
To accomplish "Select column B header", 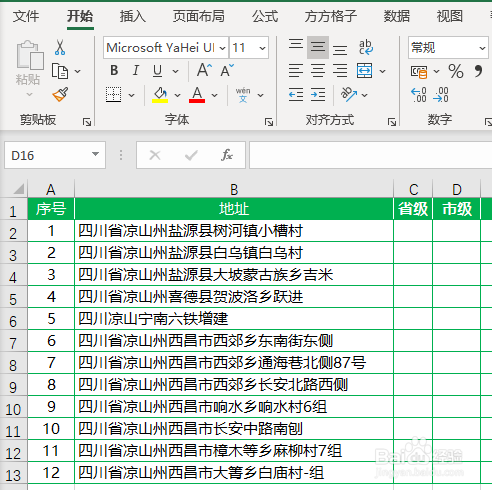I will click(234, 189).
